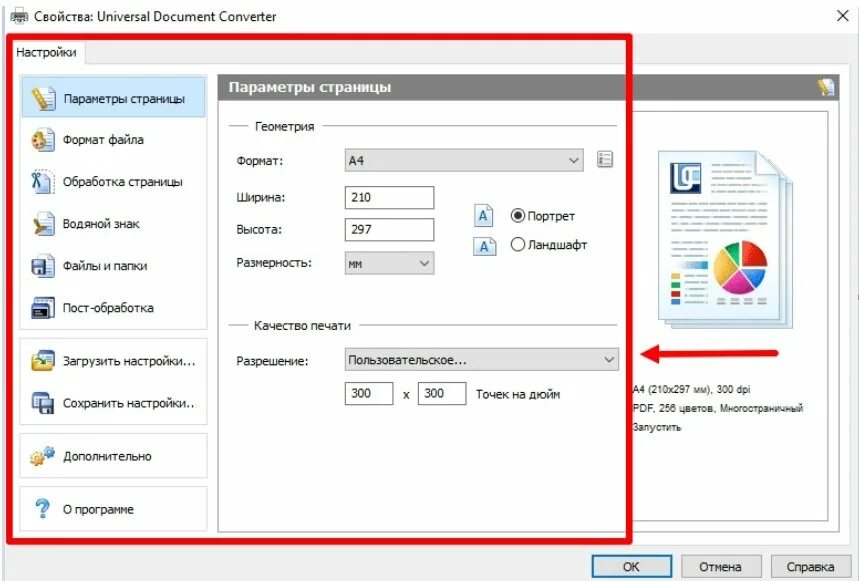This screenshot has width=859, height=581.
Task: Open the О программе page
Action: pos(113,509)
